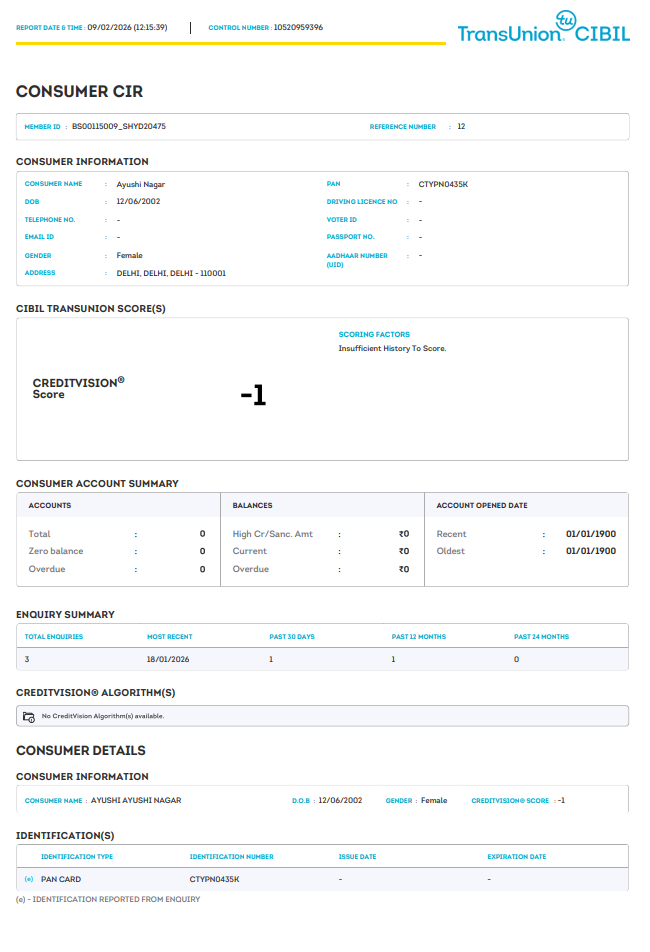
Task: Click the BALANCES column header
Action: point(252,505)
